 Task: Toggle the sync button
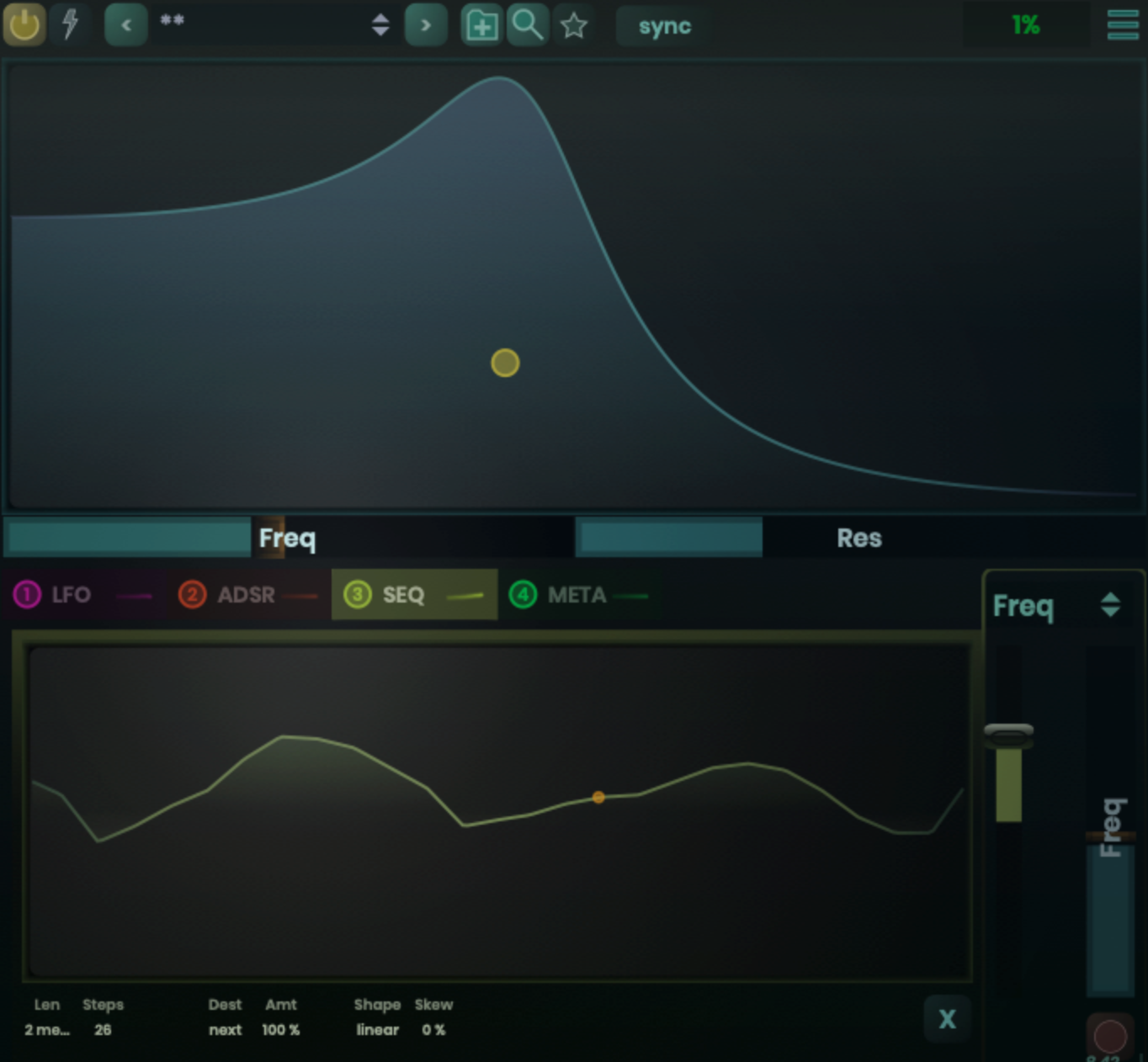(x=664, y=26)
